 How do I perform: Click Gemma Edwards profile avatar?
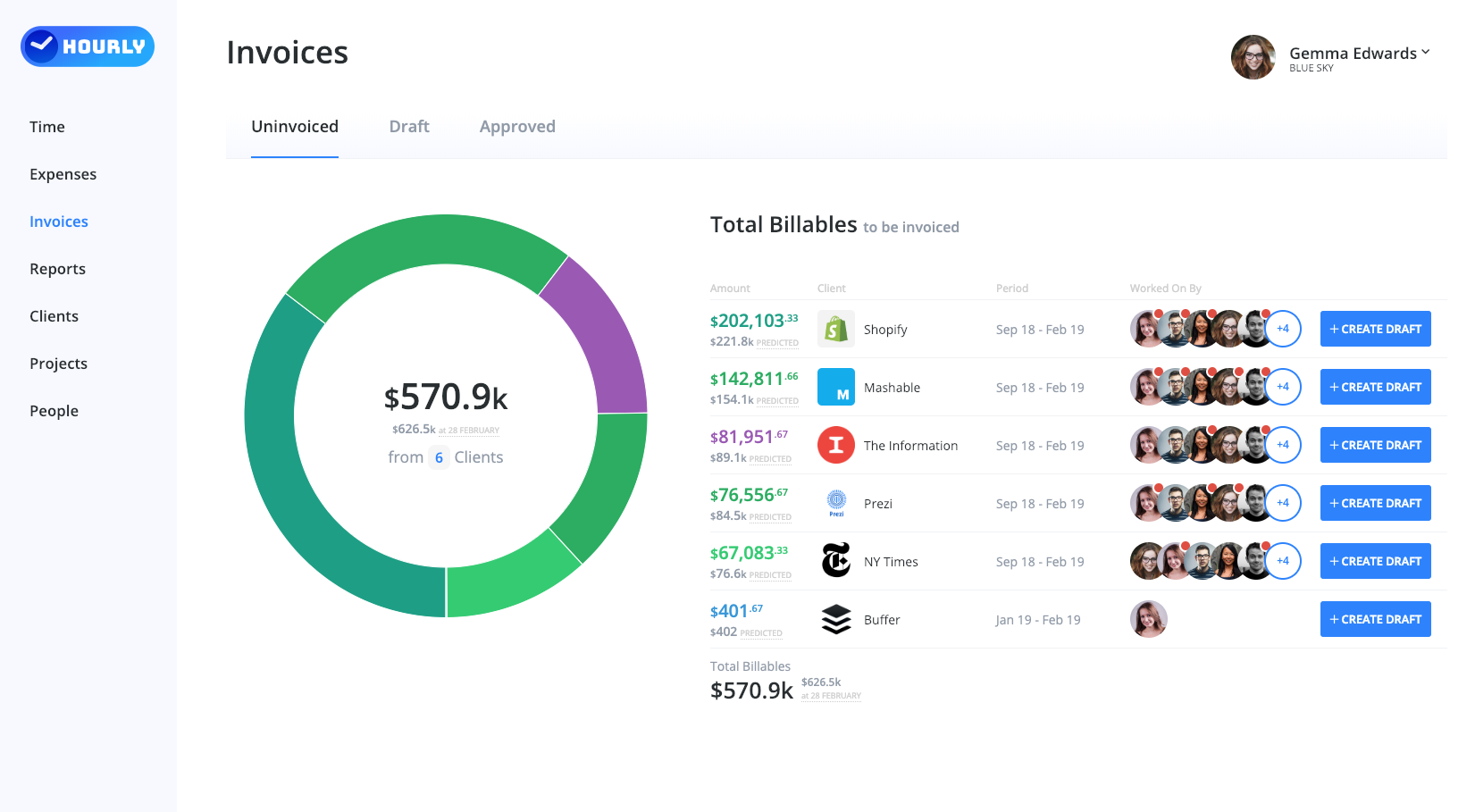pos(1253,57)
